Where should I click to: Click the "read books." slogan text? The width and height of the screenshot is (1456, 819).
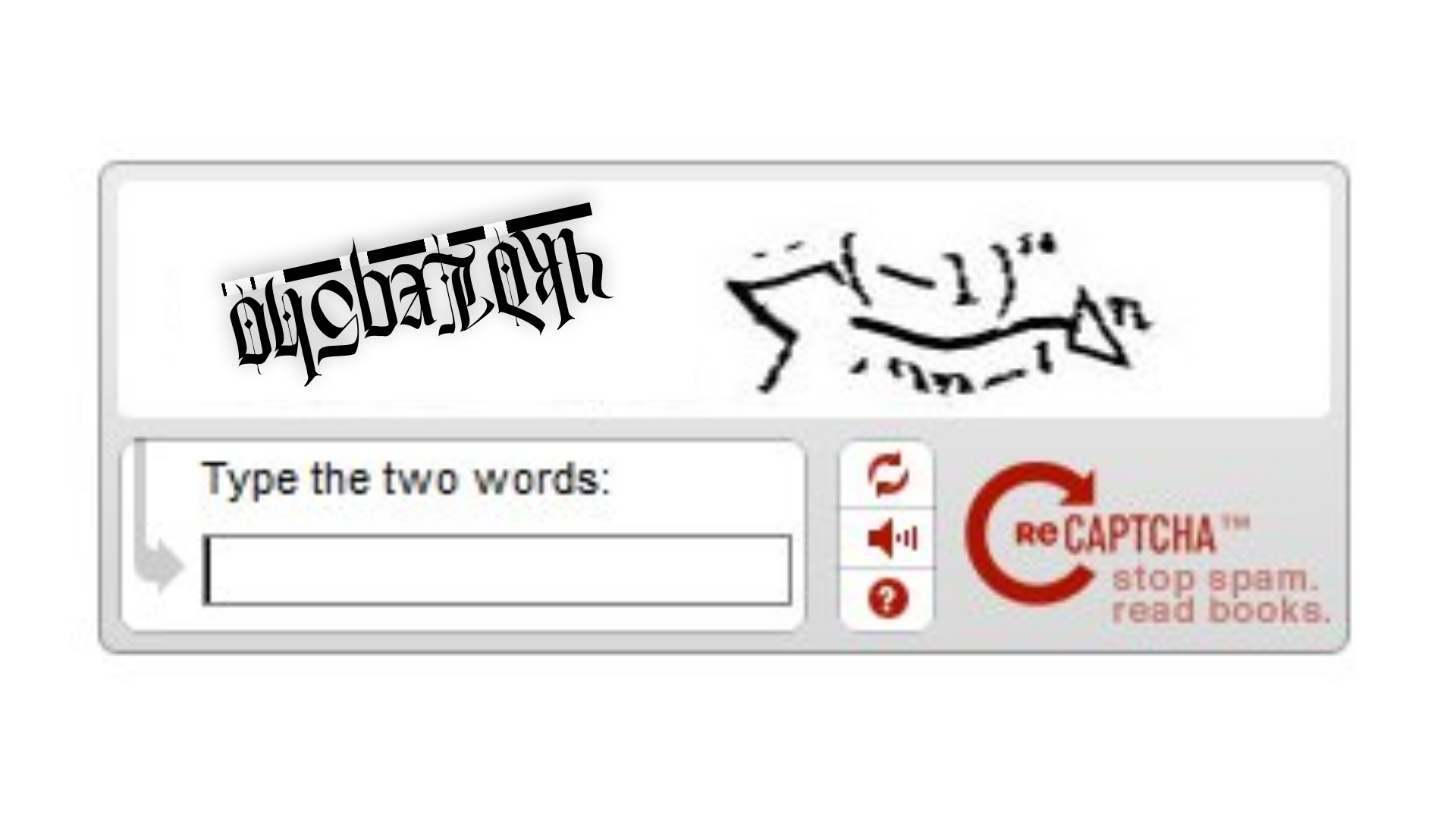tap(1220, 610)
